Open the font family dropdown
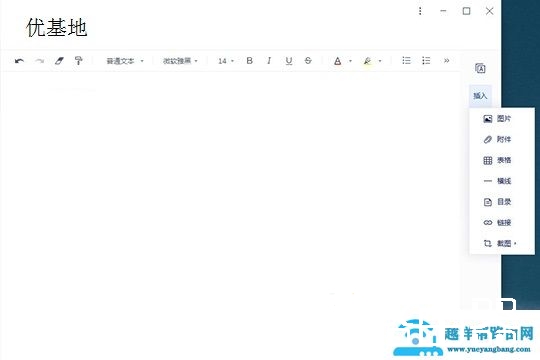Image resolution: width=540 pixels, height=360 pixels. coord(180,61)
